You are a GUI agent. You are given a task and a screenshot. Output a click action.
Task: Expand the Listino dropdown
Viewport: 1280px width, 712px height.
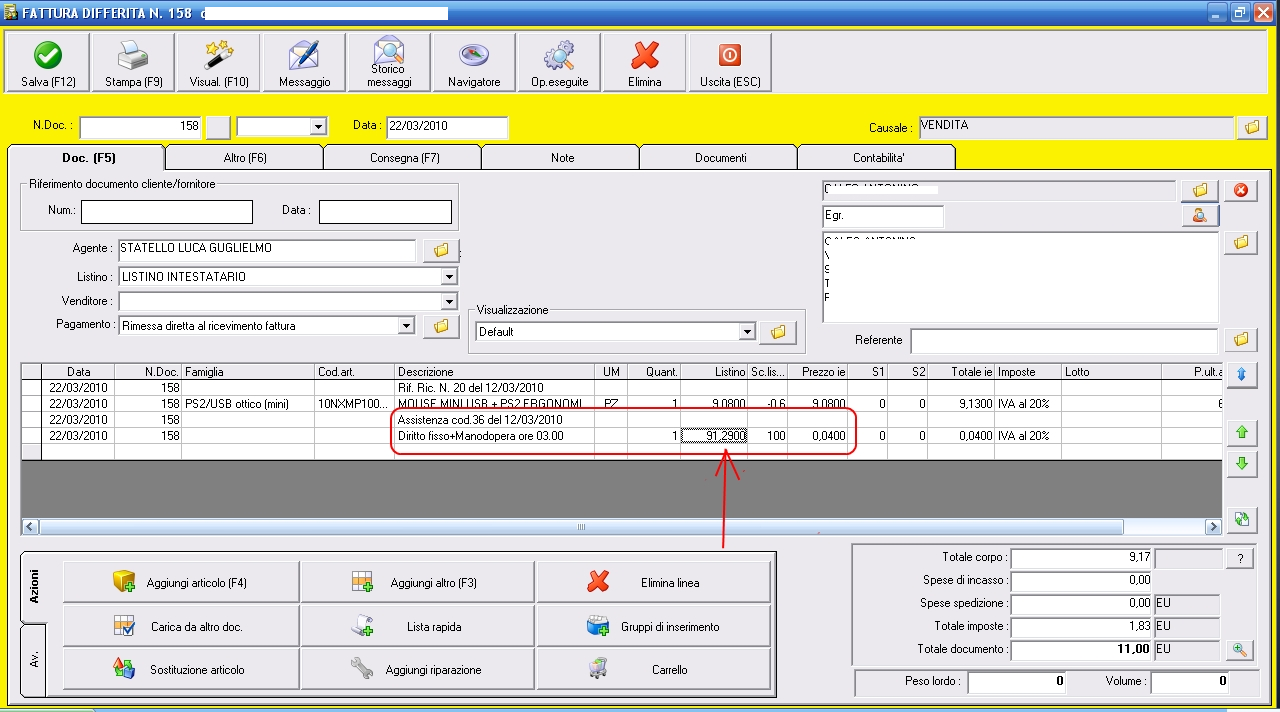449,277
